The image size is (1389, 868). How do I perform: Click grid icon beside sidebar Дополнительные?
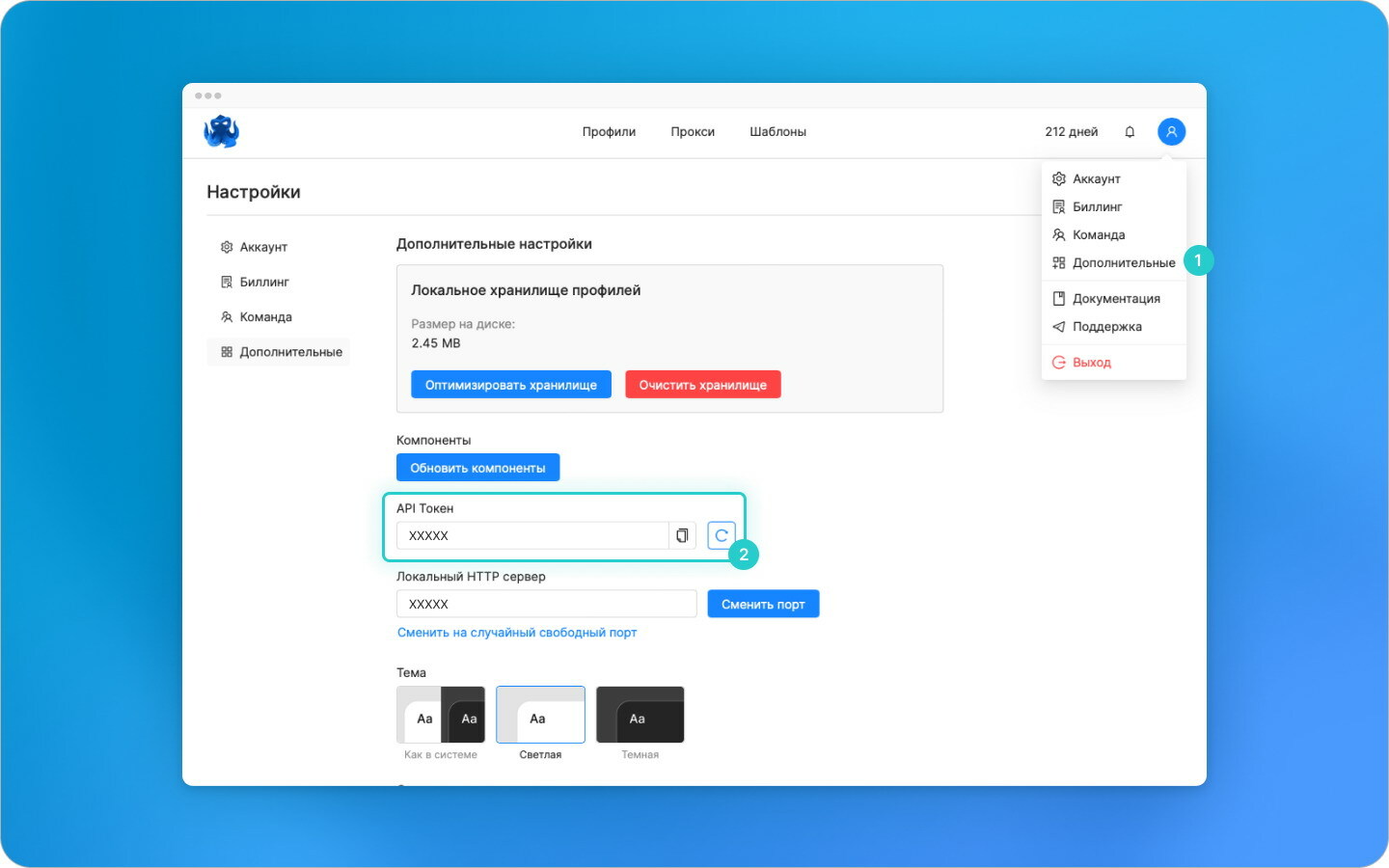click(227, 352)
